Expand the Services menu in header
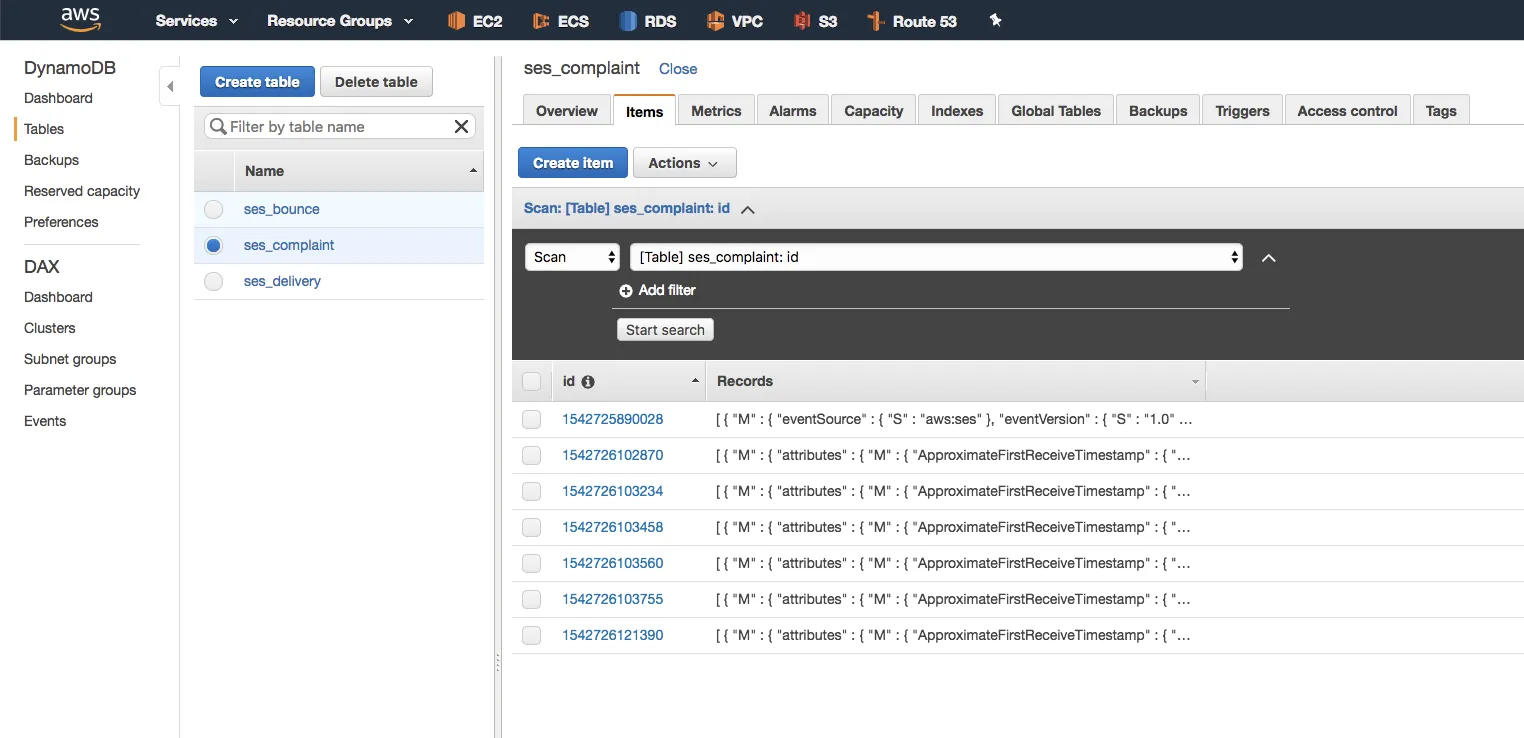1524x738 pixels. point(197,21)
